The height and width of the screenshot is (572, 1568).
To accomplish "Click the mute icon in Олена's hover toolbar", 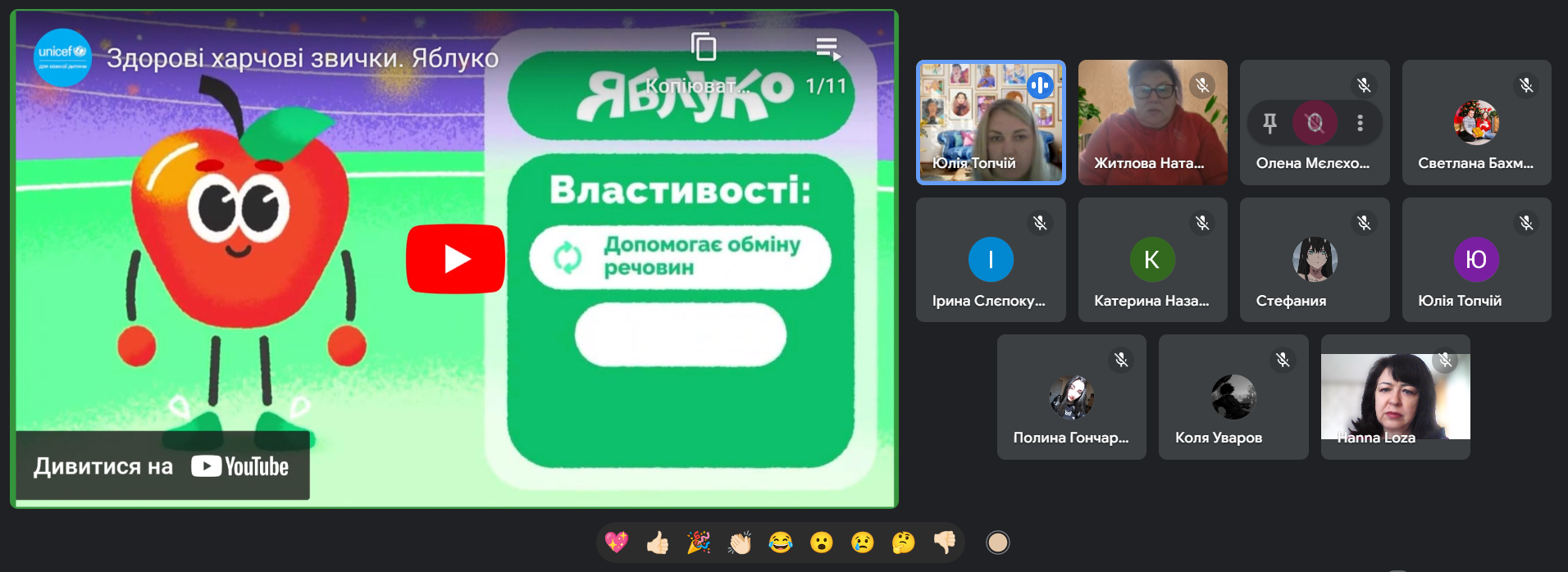I will pos(1315,123).
